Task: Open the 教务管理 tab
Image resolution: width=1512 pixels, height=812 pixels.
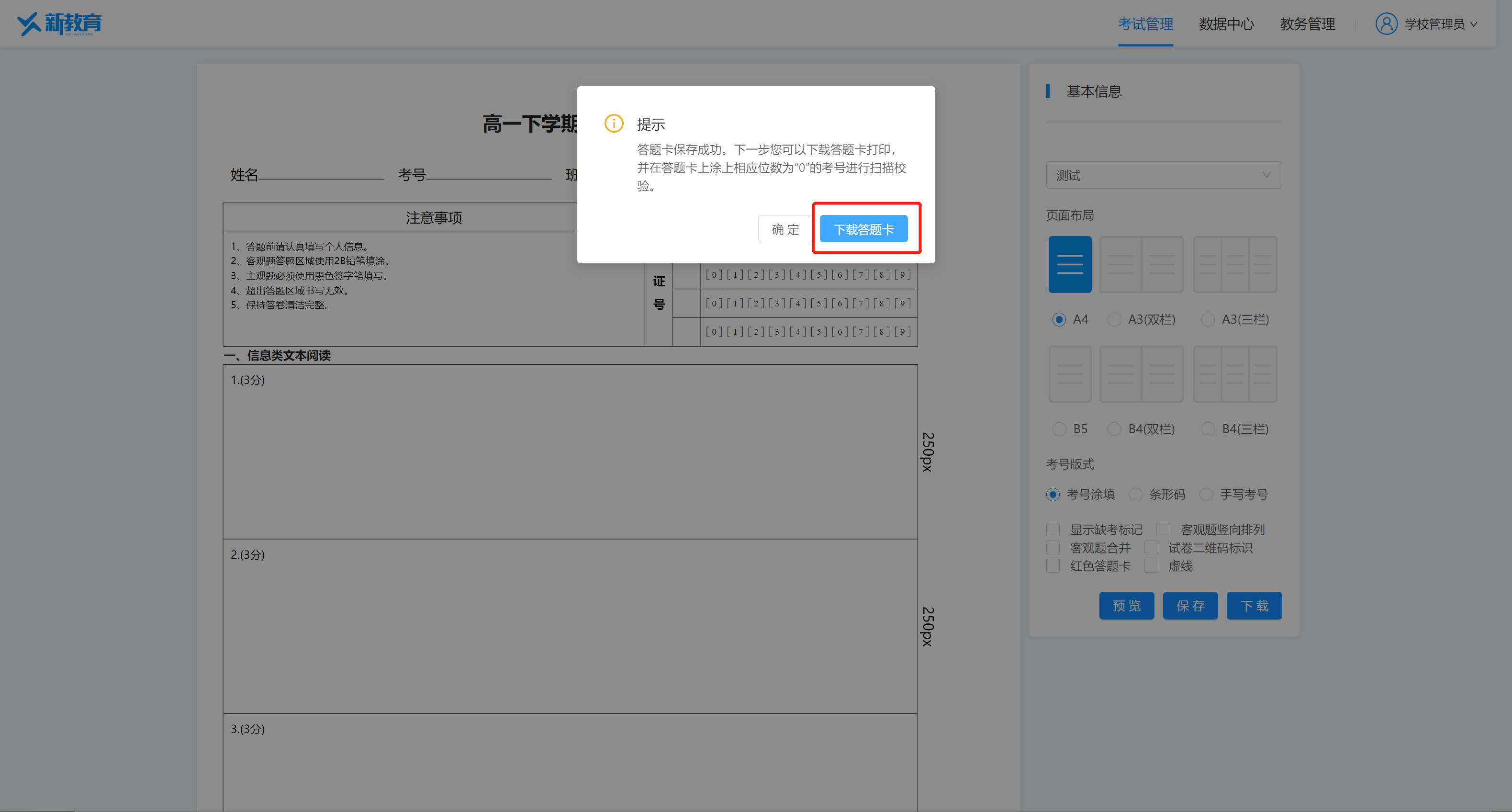Action: pyautogui.click(x=1307, y=24)
